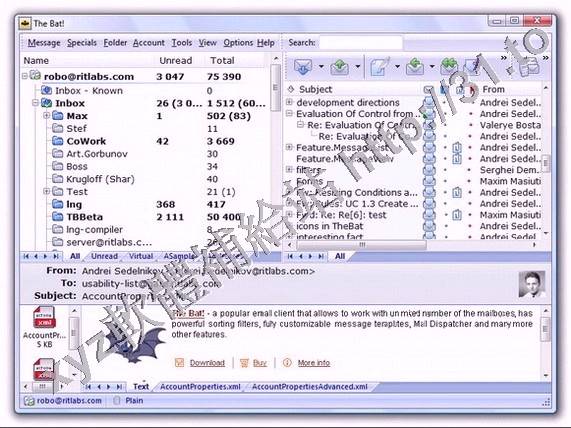Switch to the AccountProperties.xml tab
Viewport: 571px width, 428px height.
pyautogui.click(x=200, y=386)
